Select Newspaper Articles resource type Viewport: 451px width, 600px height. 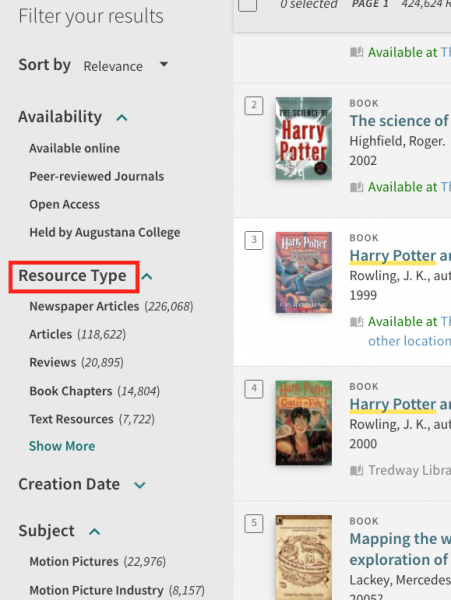[x=111, y=306]
